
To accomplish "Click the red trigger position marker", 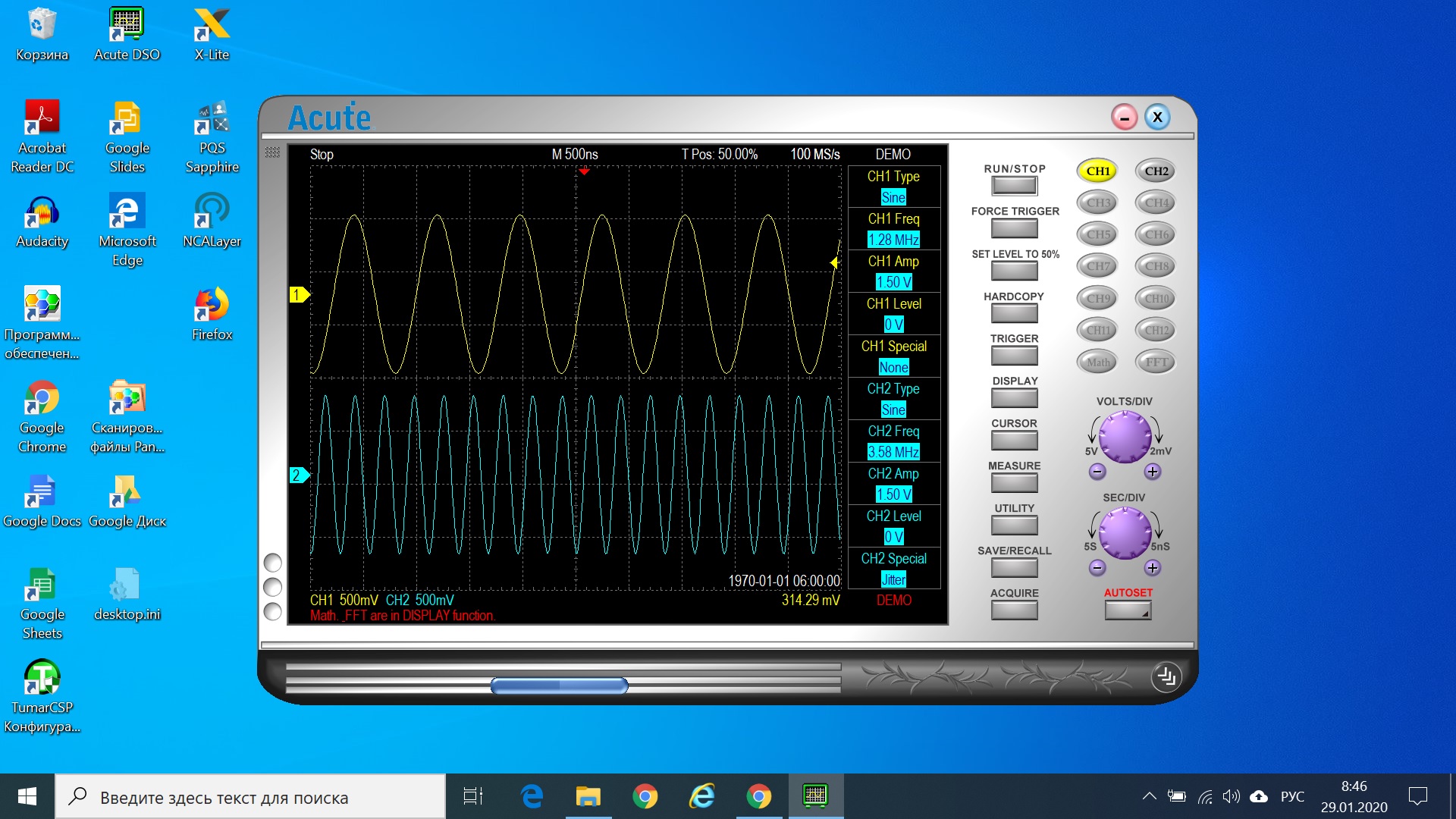I will [x=584, y=171].
